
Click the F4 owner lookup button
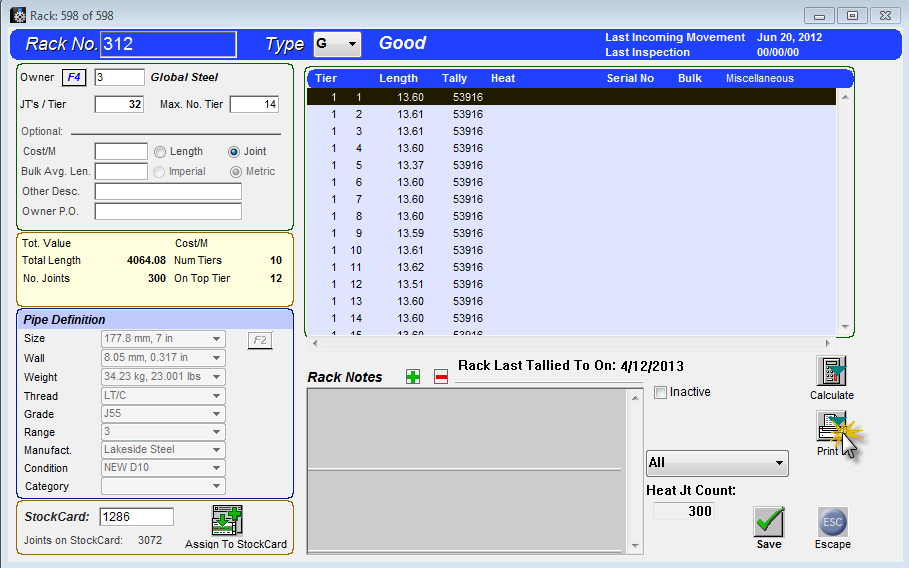[x=75, y=77]
